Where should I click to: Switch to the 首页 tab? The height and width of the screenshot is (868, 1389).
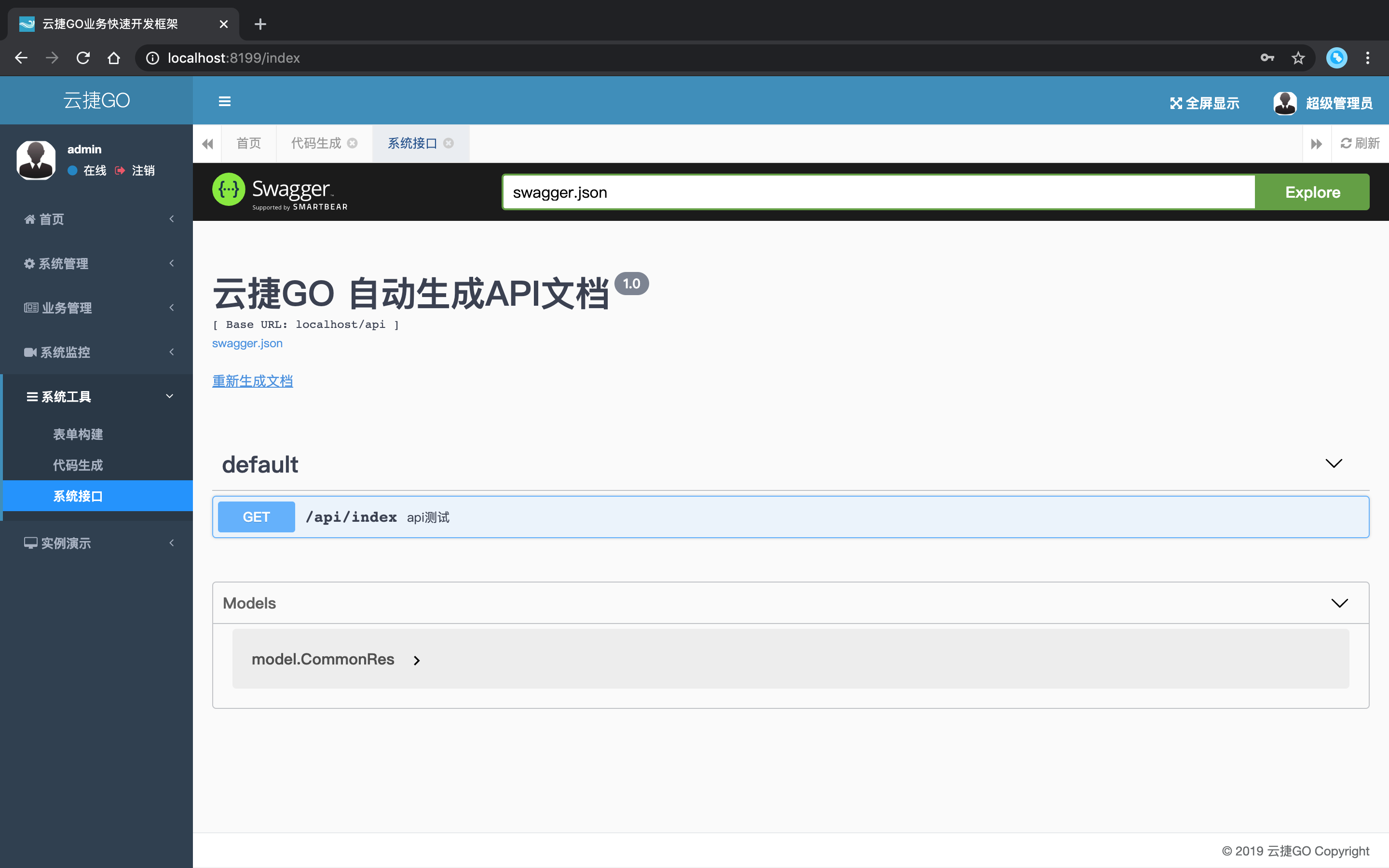pyautogui.click(x=248, y=144)
